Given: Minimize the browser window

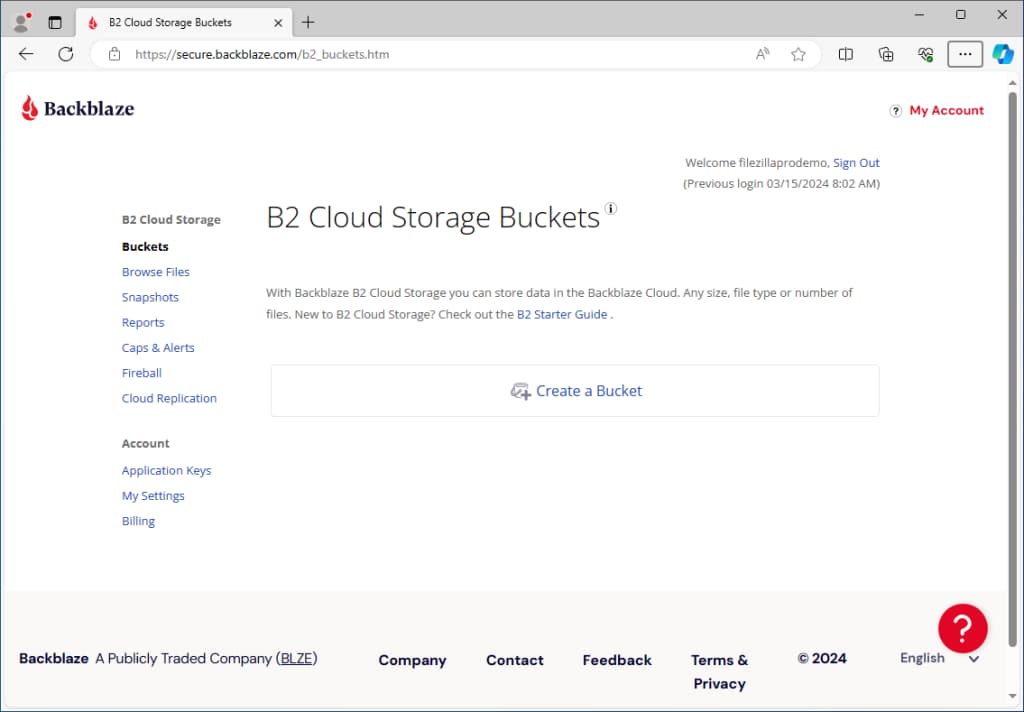Looking at the screenshot, I should click(920, 14).
